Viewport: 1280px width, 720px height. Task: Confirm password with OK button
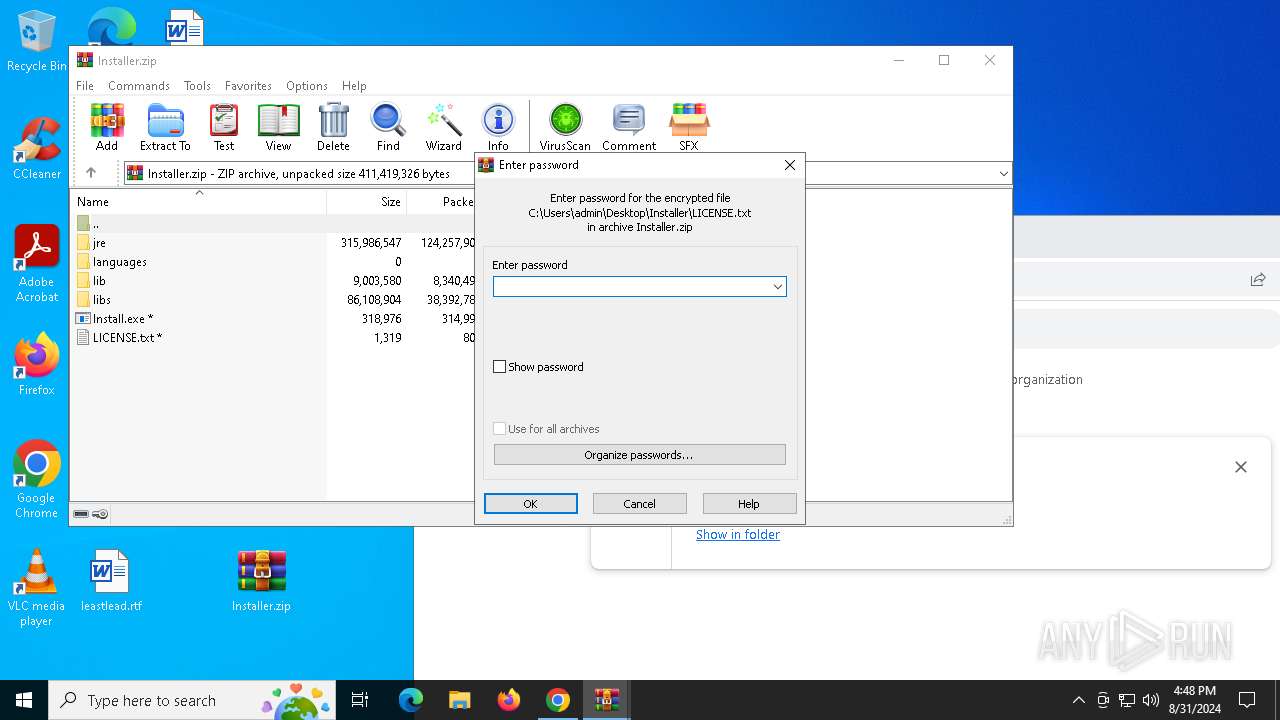531,504
